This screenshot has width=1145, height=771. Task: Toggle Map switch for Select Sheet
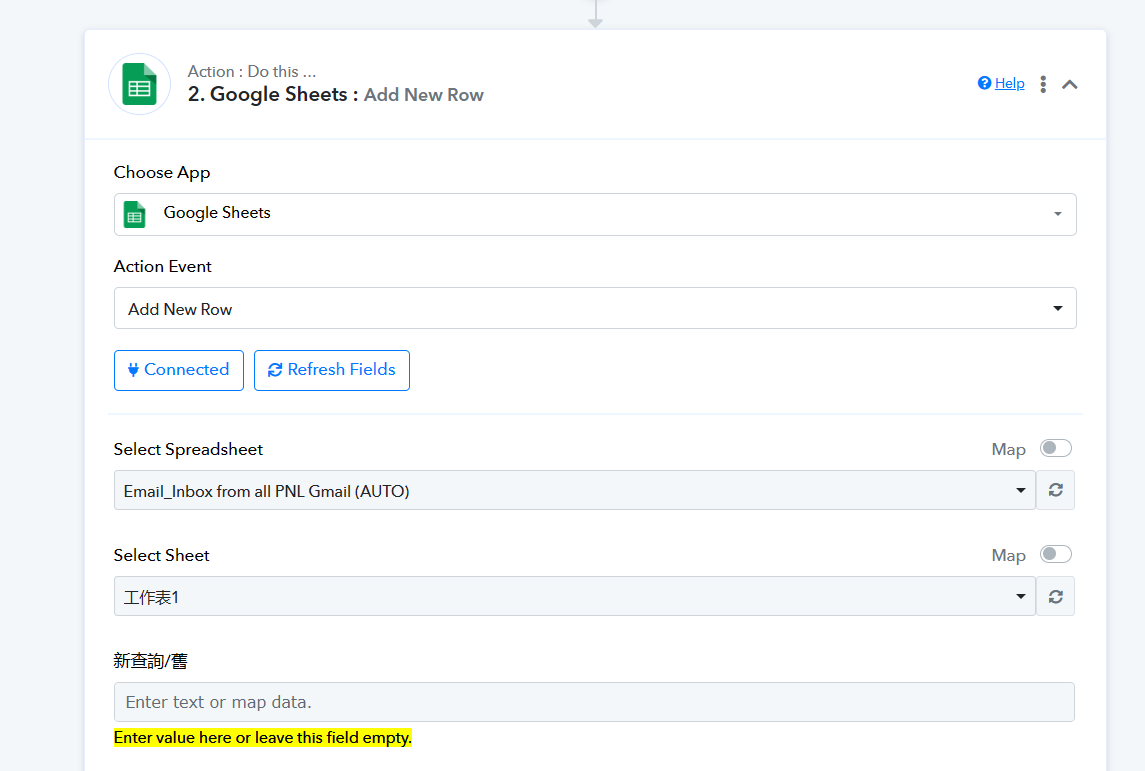coord(1056,554)
